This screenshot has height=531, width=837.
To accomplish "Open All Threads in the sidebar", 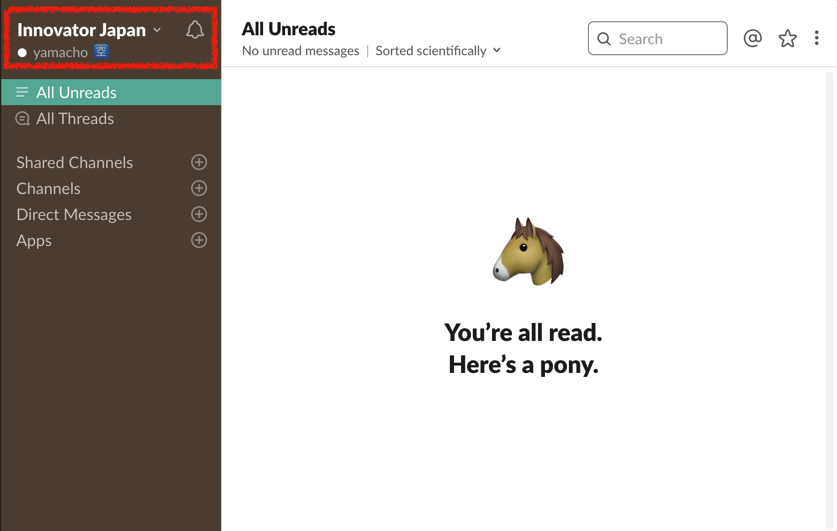I will tap(111, 118).
